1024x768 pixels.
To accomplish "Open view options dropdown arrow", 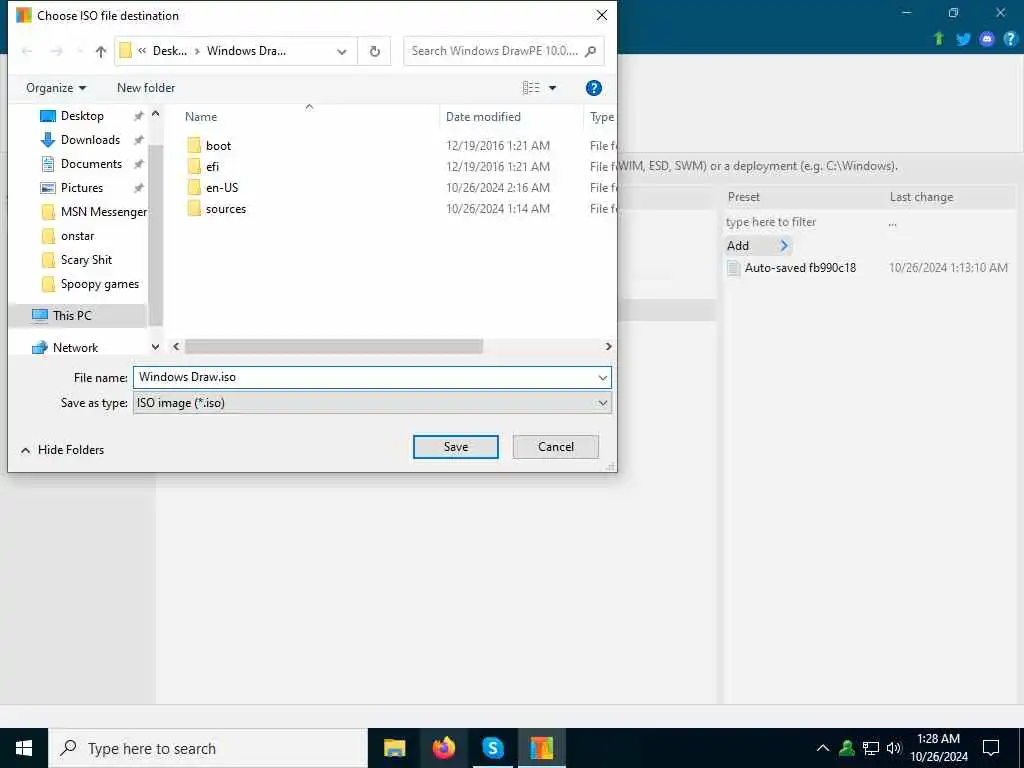I will [x=552, y=88].
